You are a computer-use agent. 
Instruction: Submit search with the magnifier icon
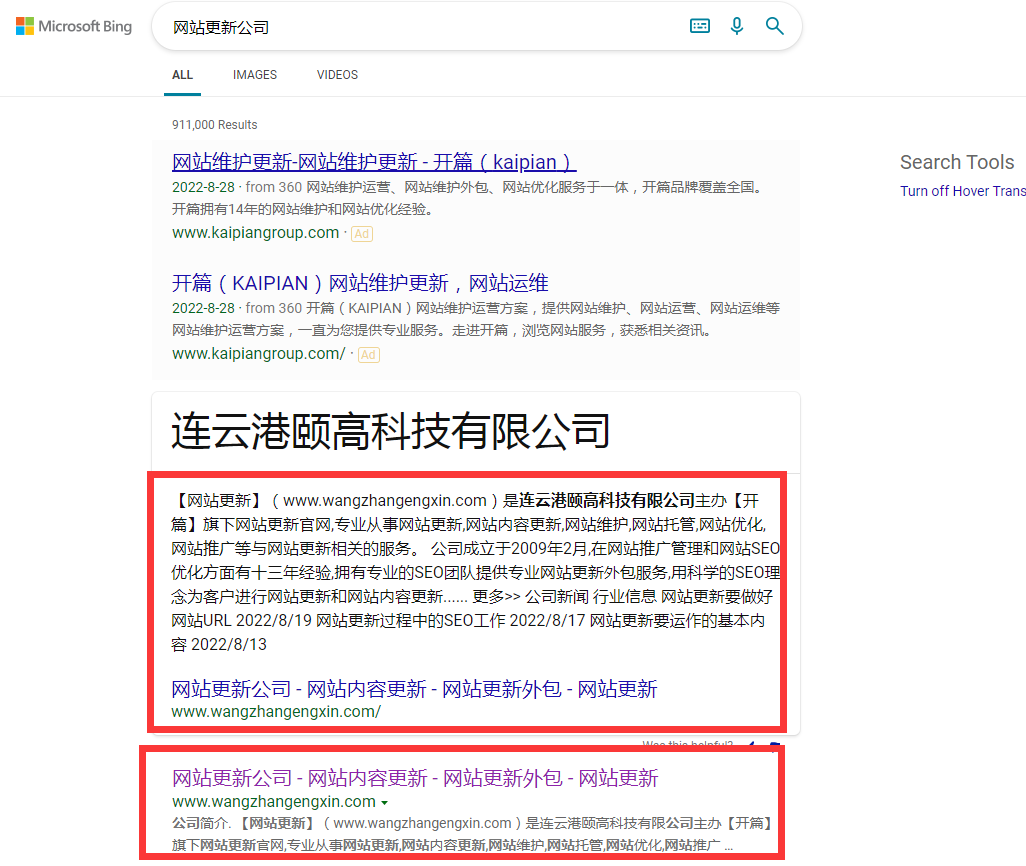click(x=775, y=26)
